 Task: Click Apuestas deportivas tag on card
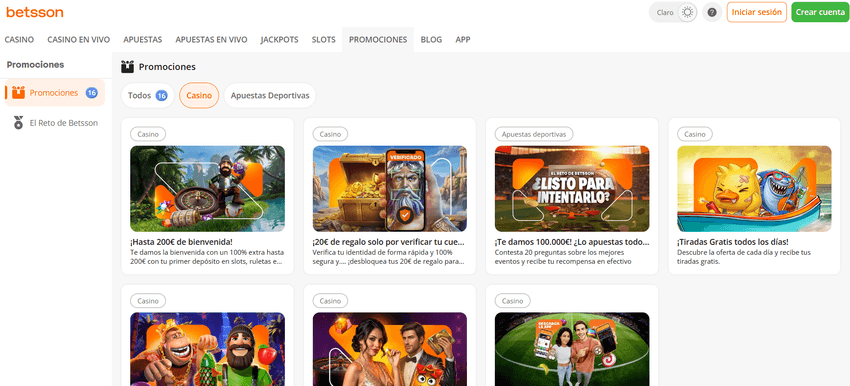pos(534,134)
